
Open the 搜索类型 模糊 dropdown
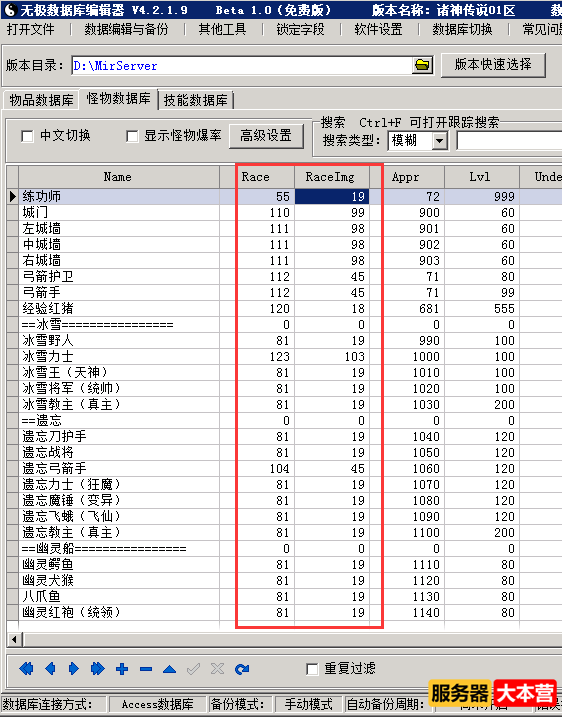pyautogui.click(x=440, y=141)
